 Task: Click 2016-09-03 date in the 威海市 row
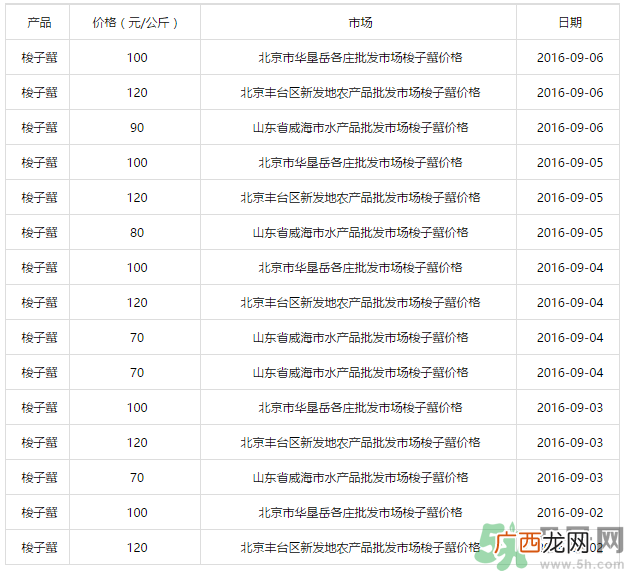pyautogui.click(x=570, y=478)
